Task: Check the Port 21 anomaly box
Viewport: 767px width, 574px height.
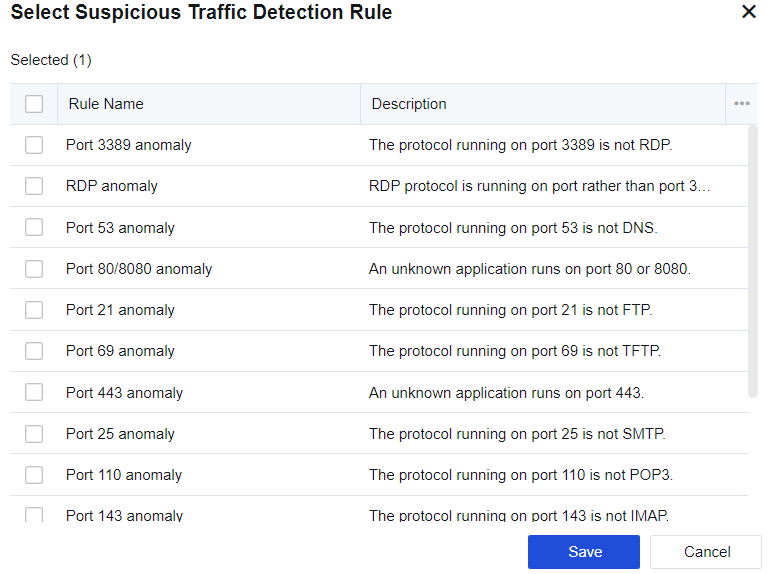Action: click(34, 310)
